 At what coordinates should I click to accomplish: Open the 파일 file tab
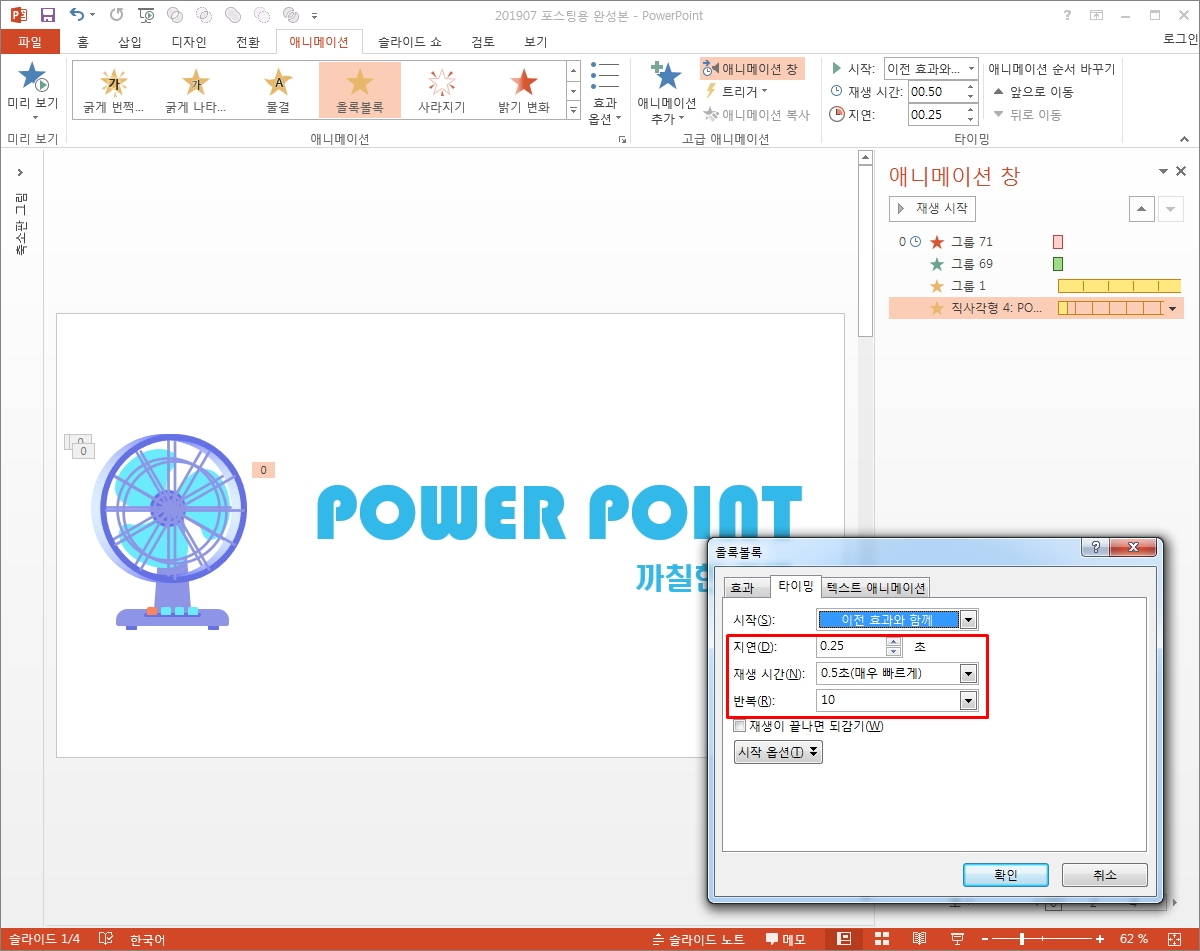pyautogui.click(x=30, y=42)
